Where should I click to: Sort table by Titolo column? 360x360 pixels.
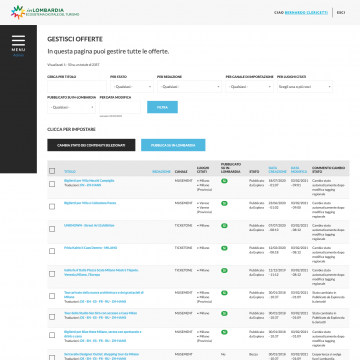(70, 172)
